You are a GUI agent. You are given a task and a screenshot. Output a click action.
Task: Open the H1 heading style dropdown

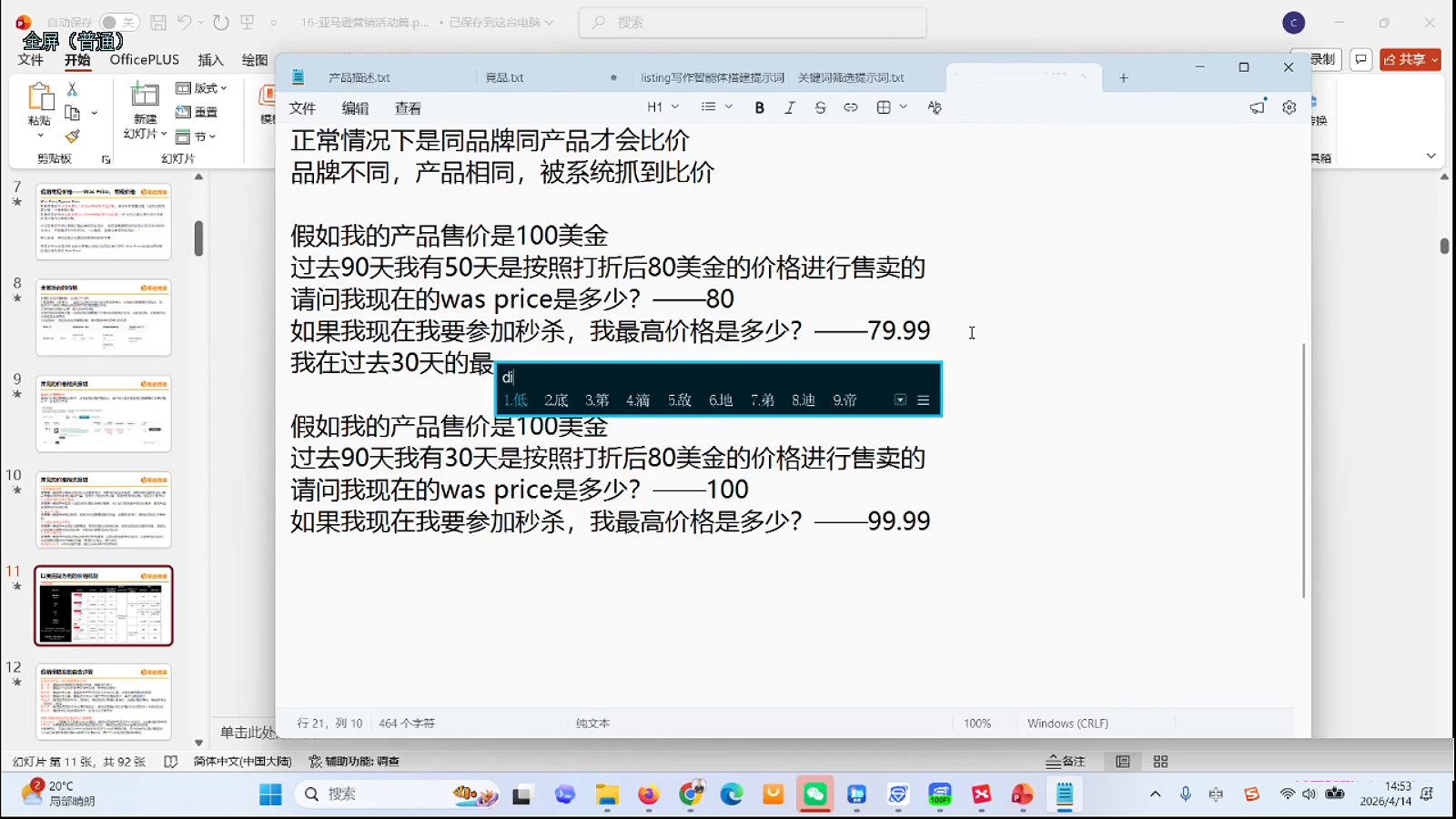point(662,107)
